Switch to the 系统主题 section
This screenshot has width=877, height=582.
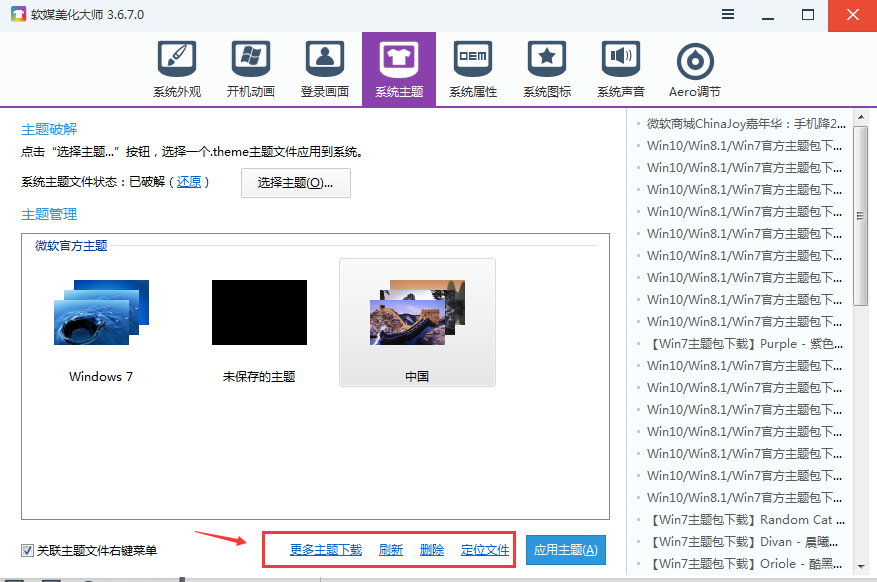pyautogui.click(x=398, y=68)
